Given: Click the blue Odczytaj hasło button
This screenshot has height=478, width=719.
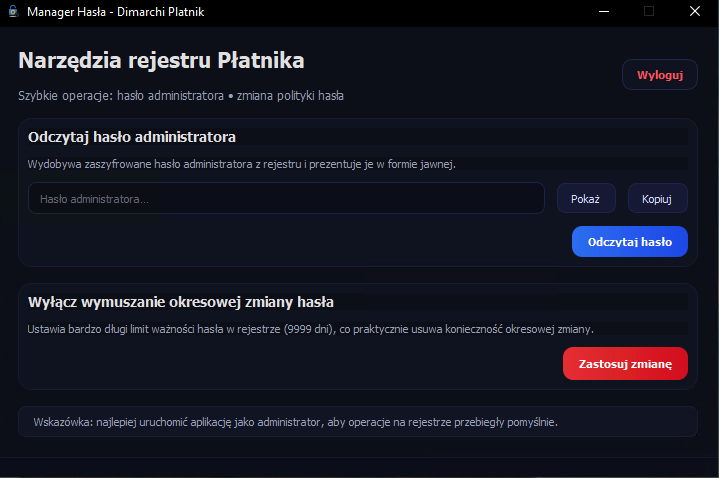Looking at the screenshot, I should pyautogui.click(x=630, y=242).
